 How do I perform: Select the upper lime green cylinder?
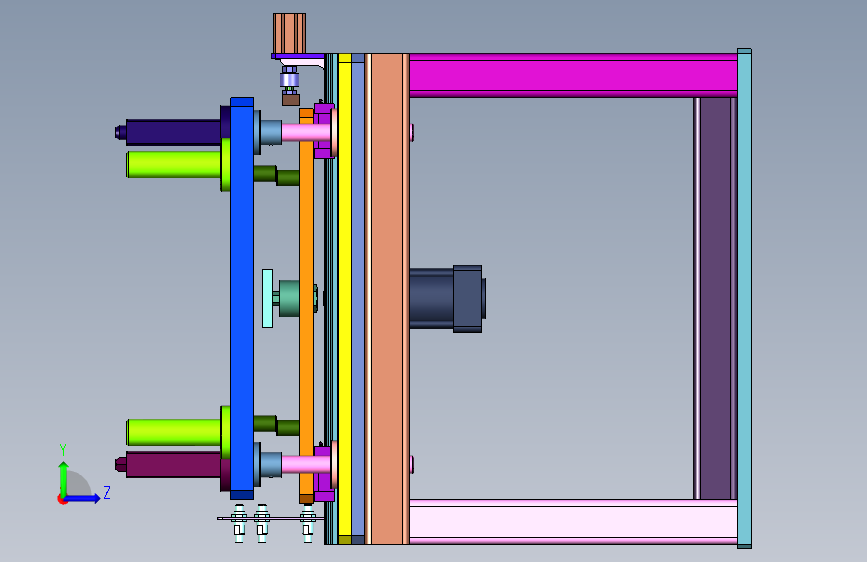pos(174,164)
